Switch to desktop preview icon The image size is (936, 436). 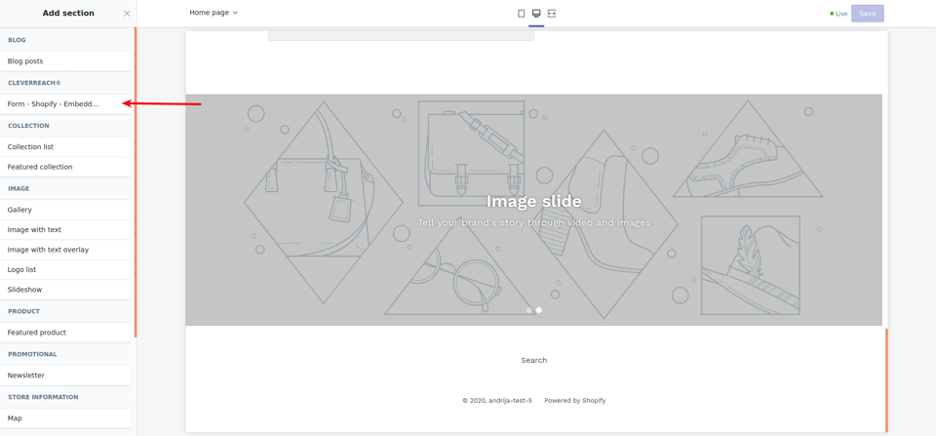click(x=536, y=13)
